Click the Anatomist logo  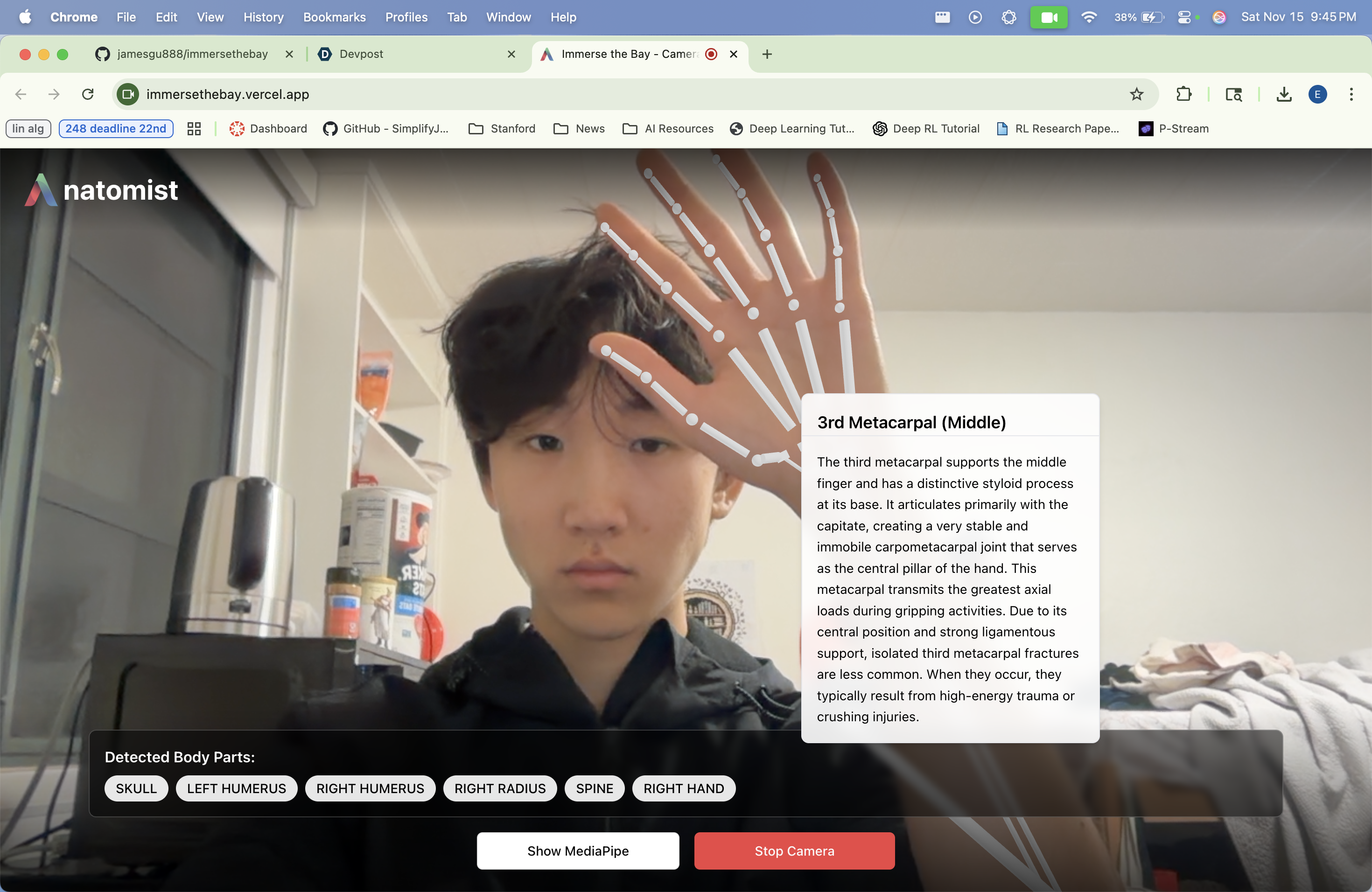(101, 190)
